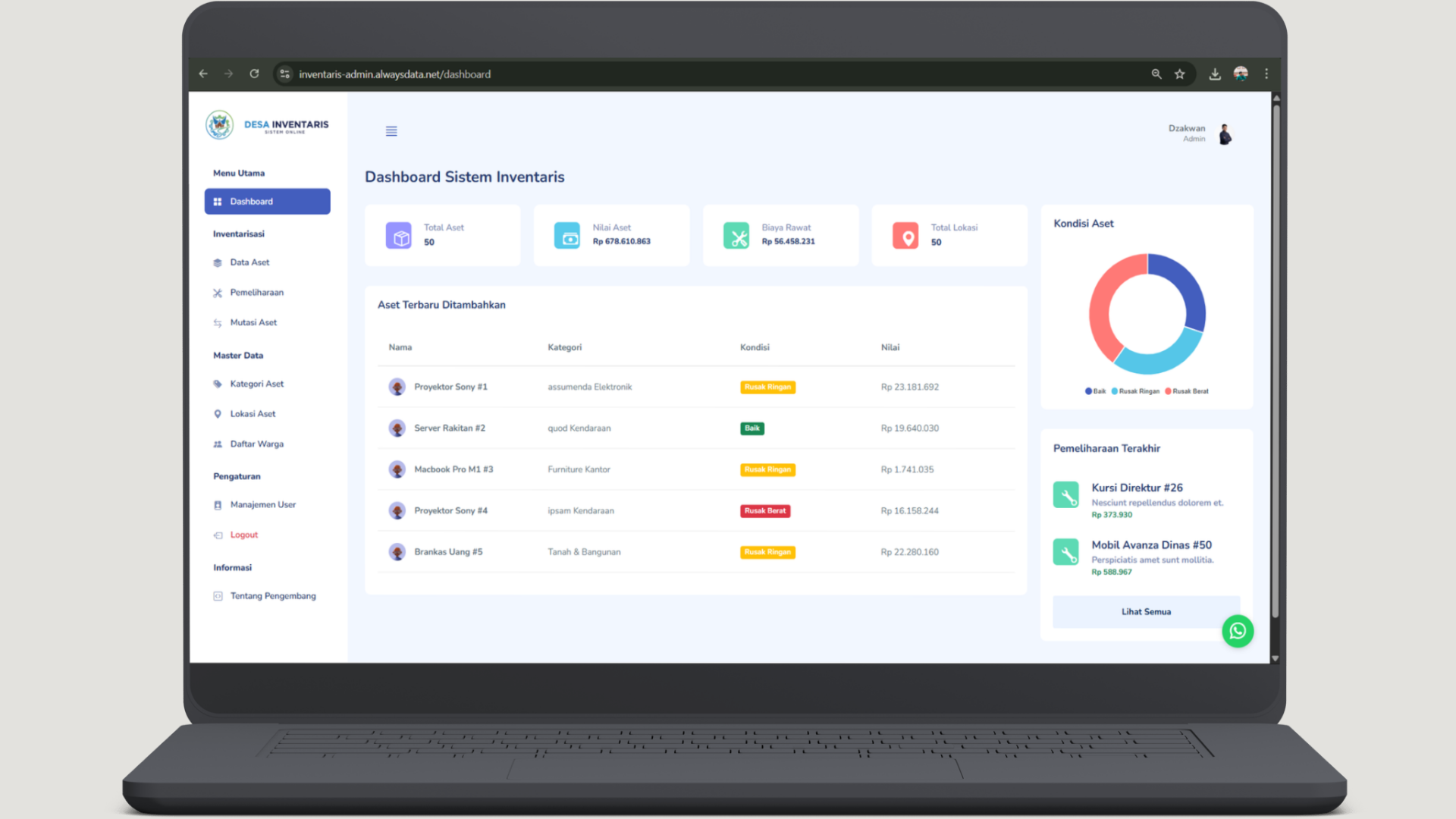
Task: Open the browser three-dot menu
Action: tap(1266, 74)
